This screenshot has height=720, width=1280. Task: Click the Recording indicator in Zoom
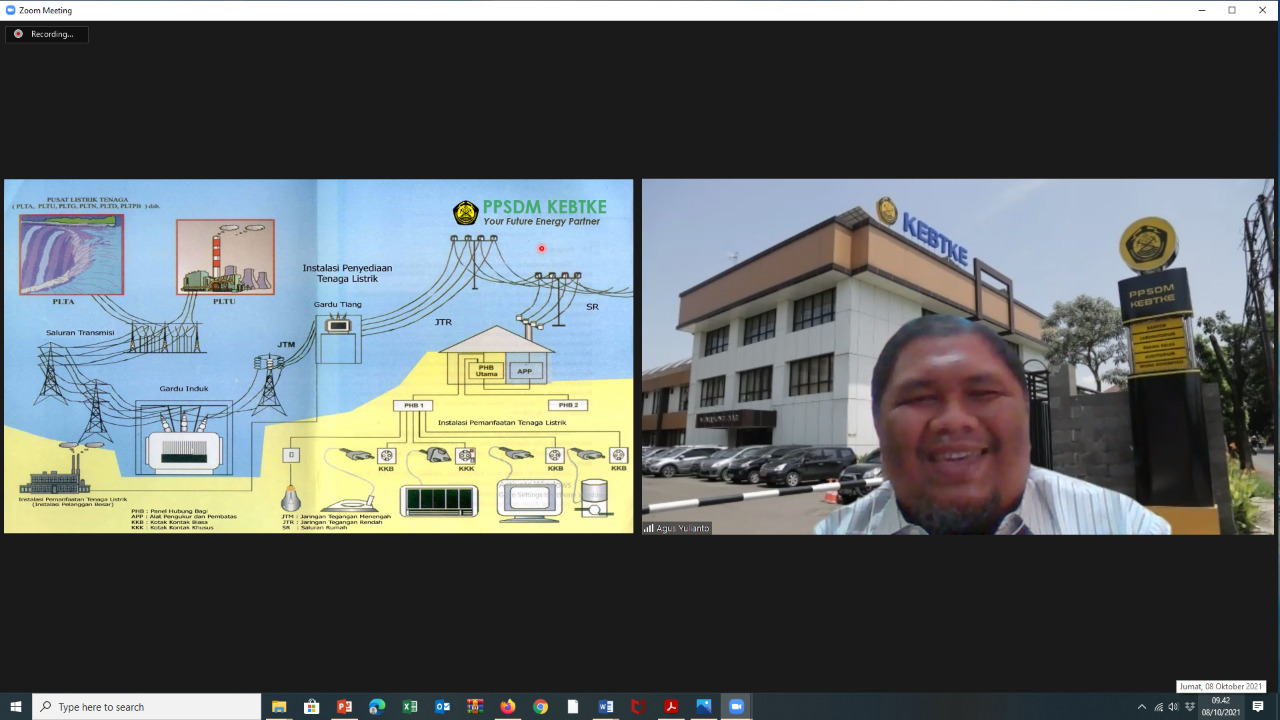47,34
